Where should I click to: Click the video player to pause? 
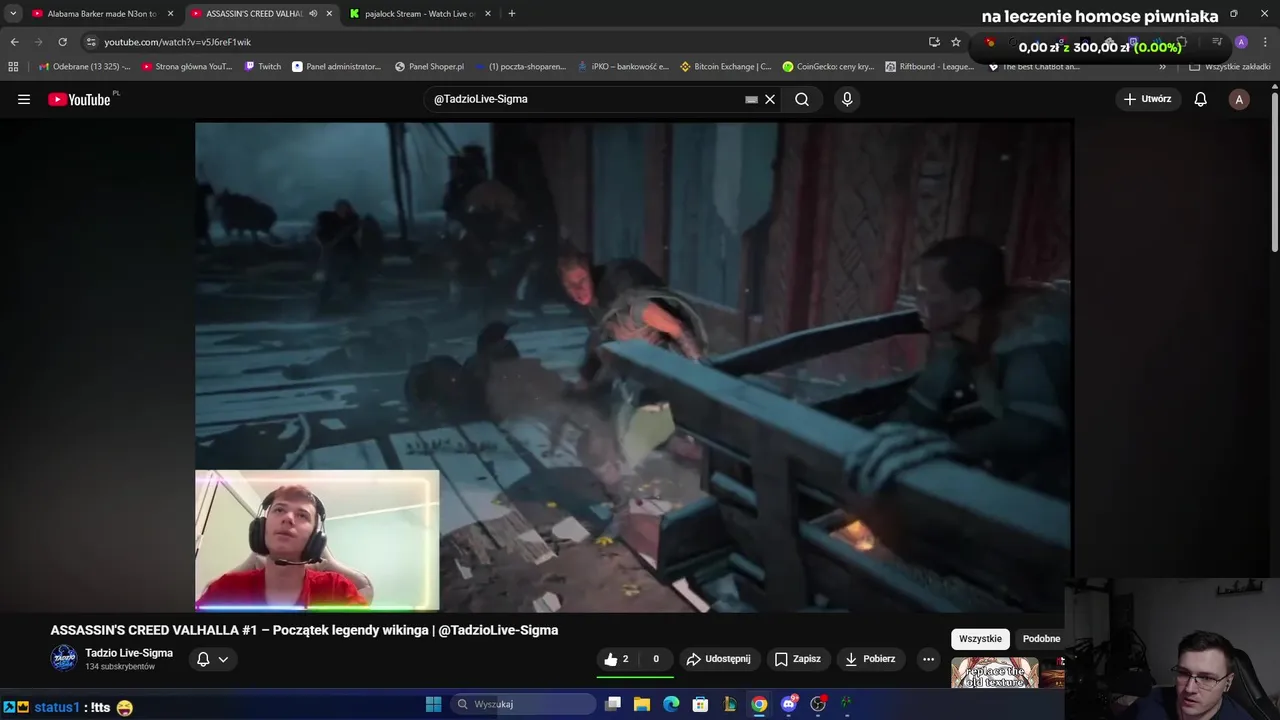pyautogui.click(x=633, y=366)
